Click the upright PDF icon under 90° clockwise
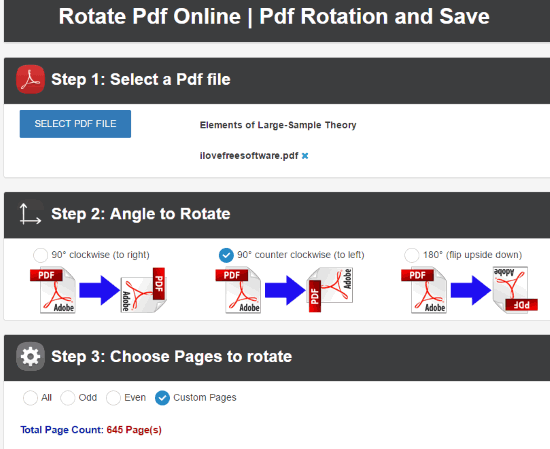The height and width of the screenshot is (449, 550). (x=53, y=290)
